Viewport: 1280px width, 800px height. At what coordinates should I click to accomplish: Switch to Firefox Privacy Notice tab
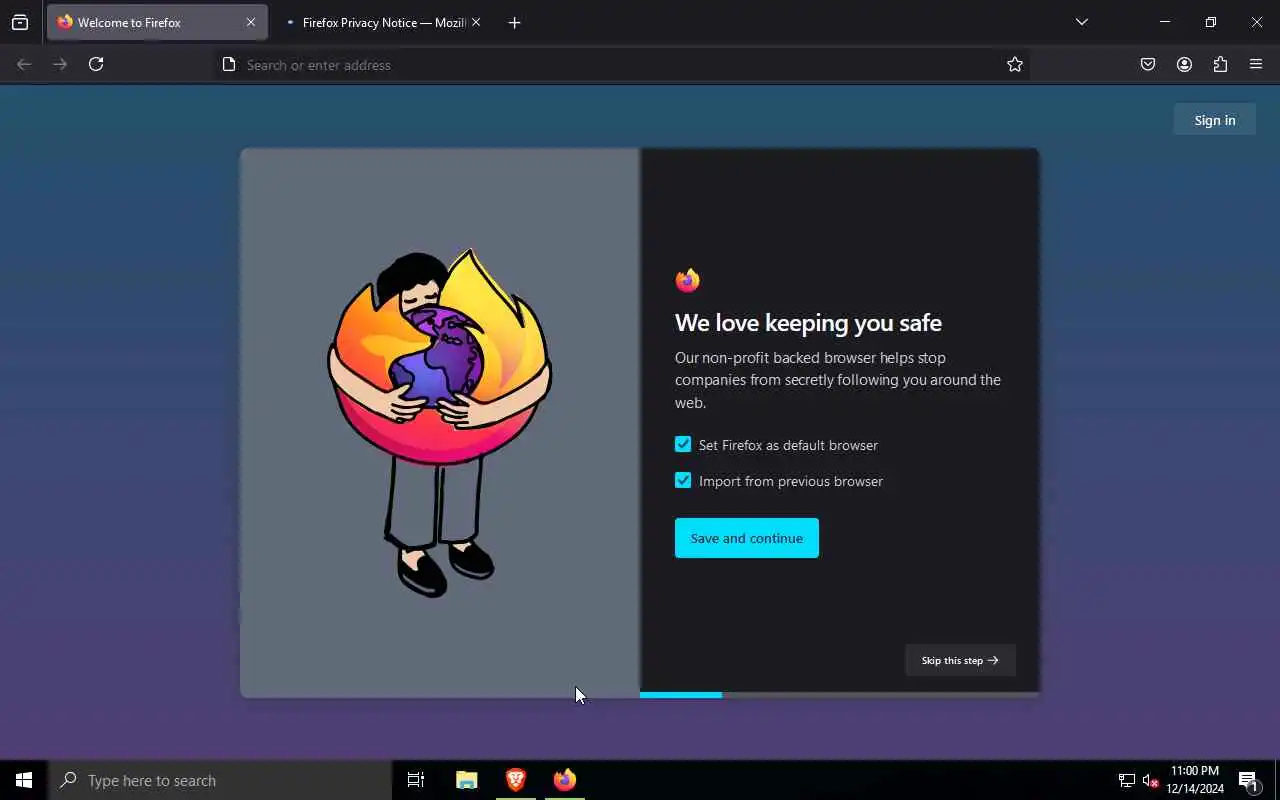384,22
